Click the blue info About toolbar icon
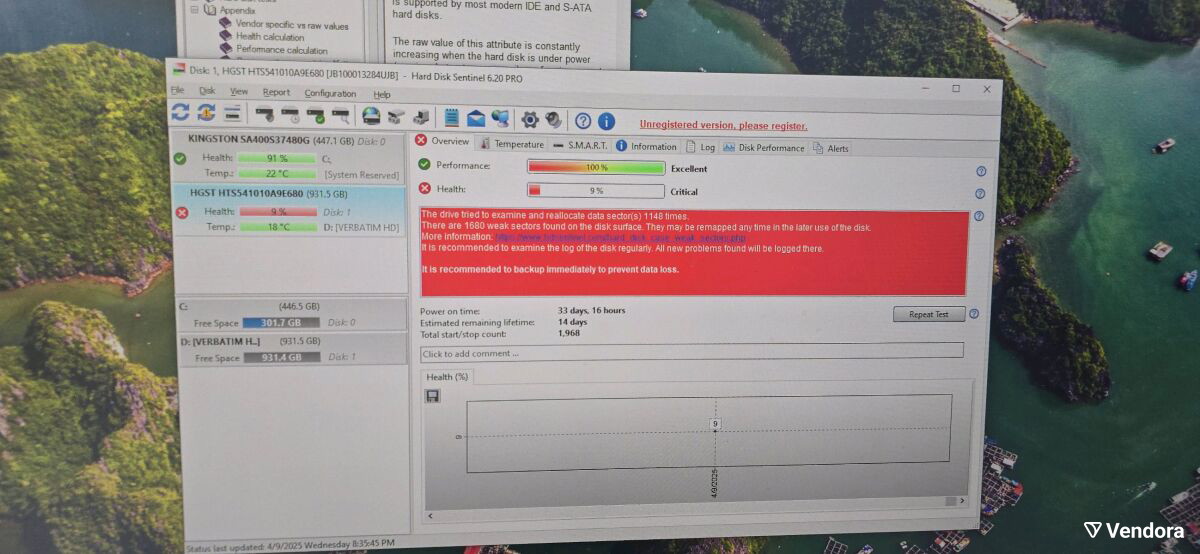The width and height of the screenshot is (1200, 554). click(606, 121)
